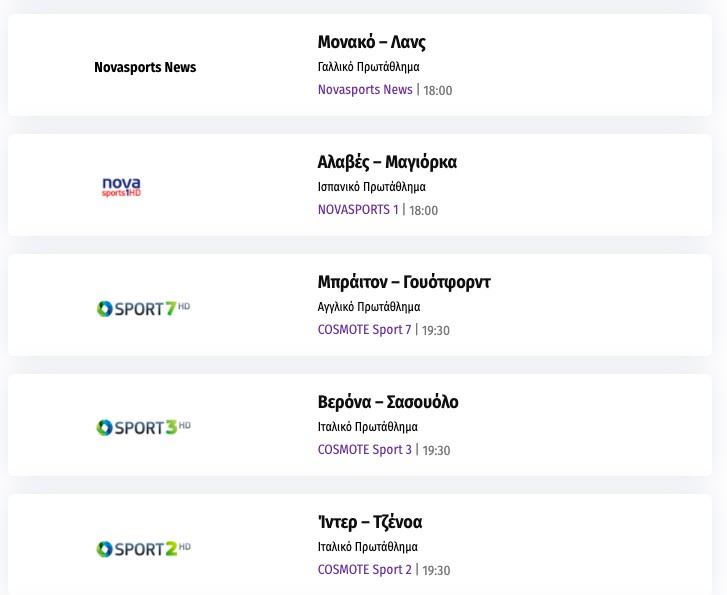Viewport: 727px width, 595px height.
Task: Select the Βερόνα – Σασουόλο match title
Action: [x=388, y=402]
